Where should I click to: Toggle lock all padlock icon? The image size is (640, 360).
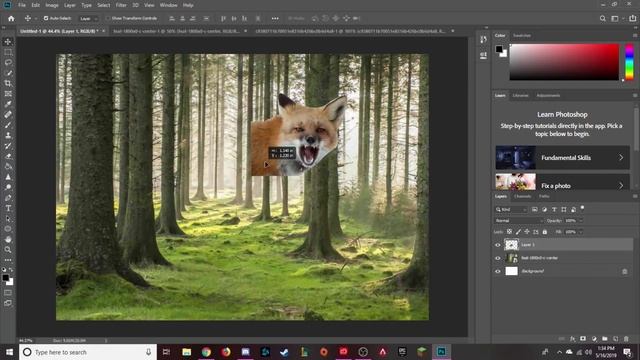tap(544, 232)
